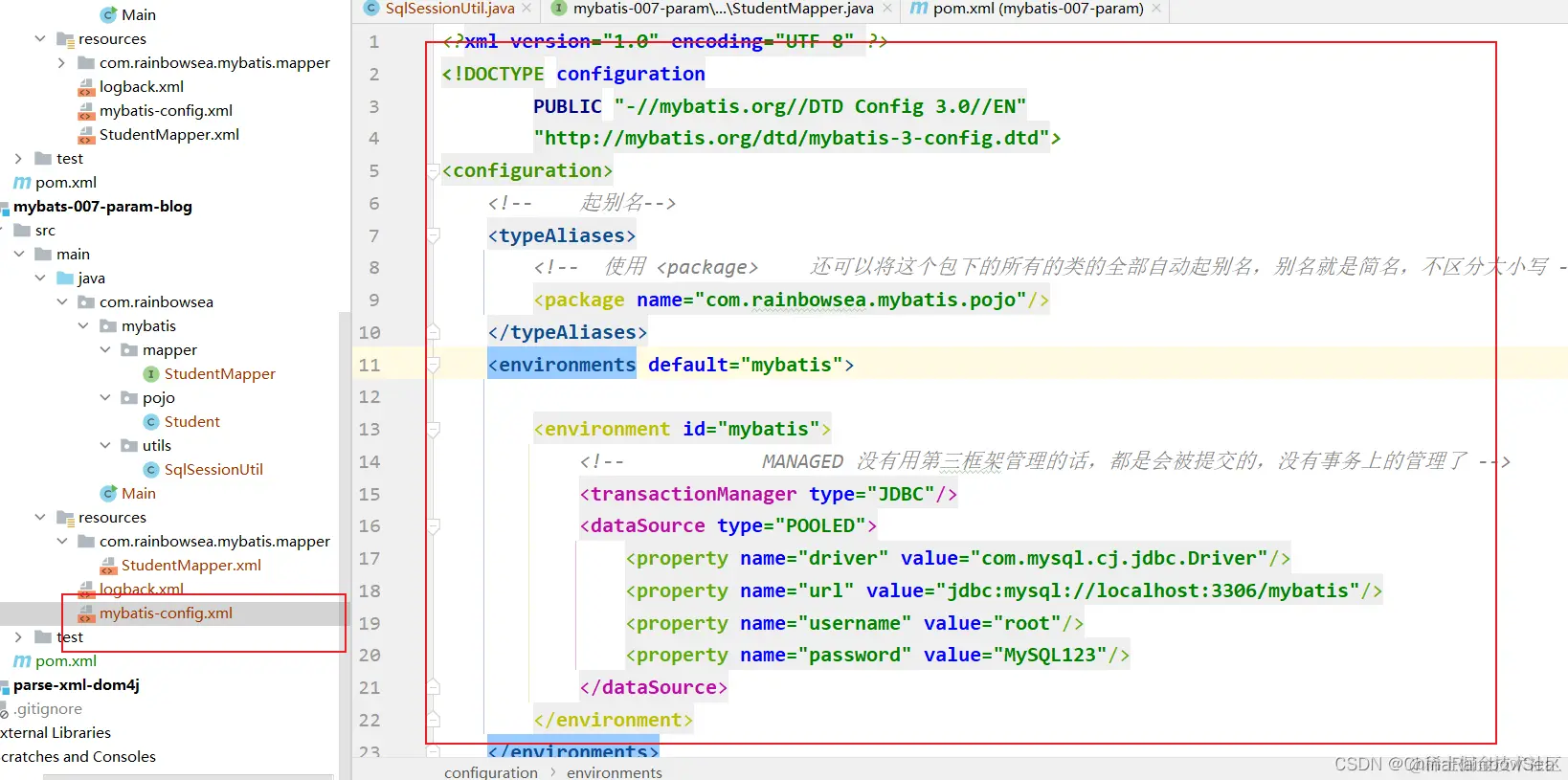The image size is (1568, 780).
Task: Collapse the java source folder
Action: [39, 278]
